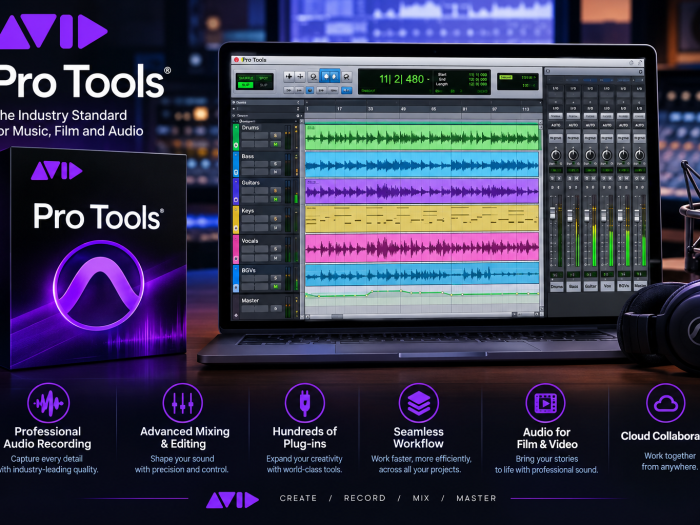
Task: Click the Avid logo in the footer
Action: pyautogui.click(x=232, y=500)
